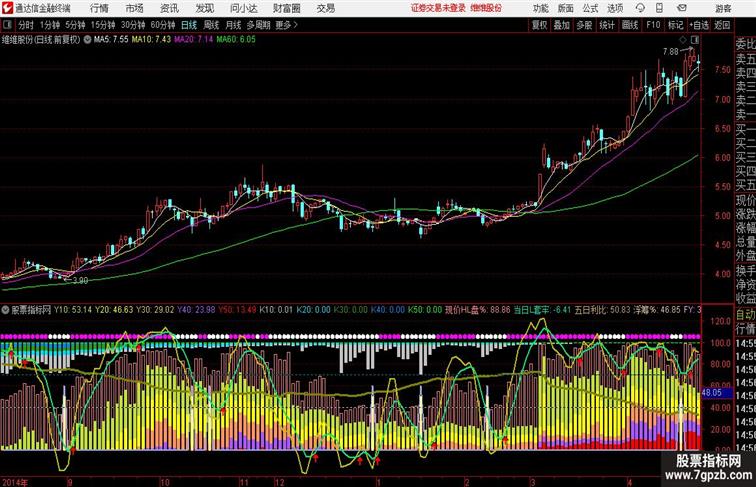756x487 pixels.
Task: Open the 版面 menu
Action: pyautogui.click(x=566, y=8)
